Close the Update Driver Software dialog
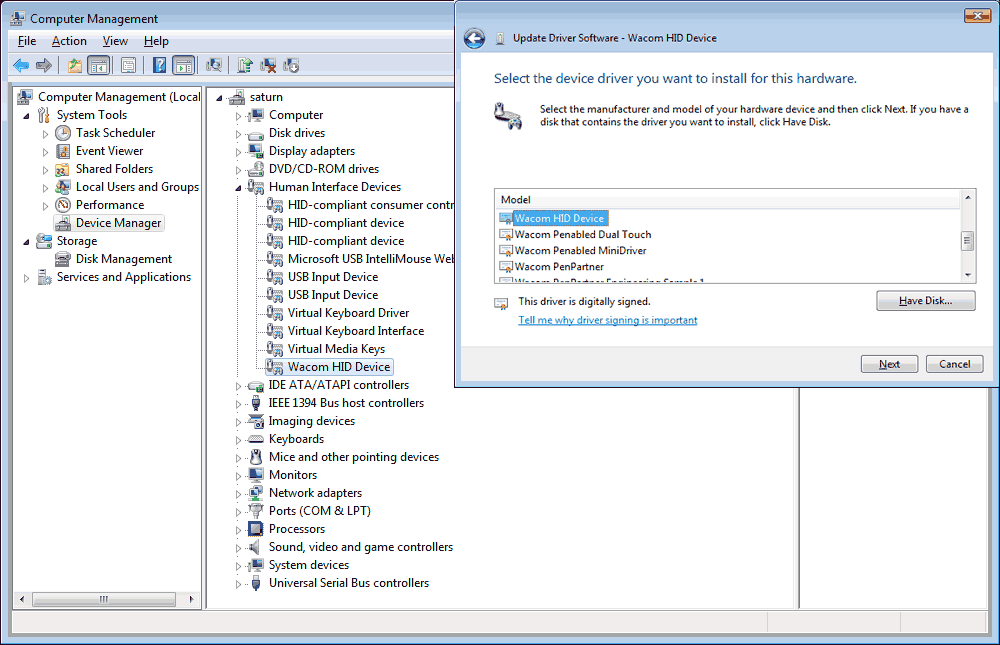1000x645 pixels. coord(976,15)
